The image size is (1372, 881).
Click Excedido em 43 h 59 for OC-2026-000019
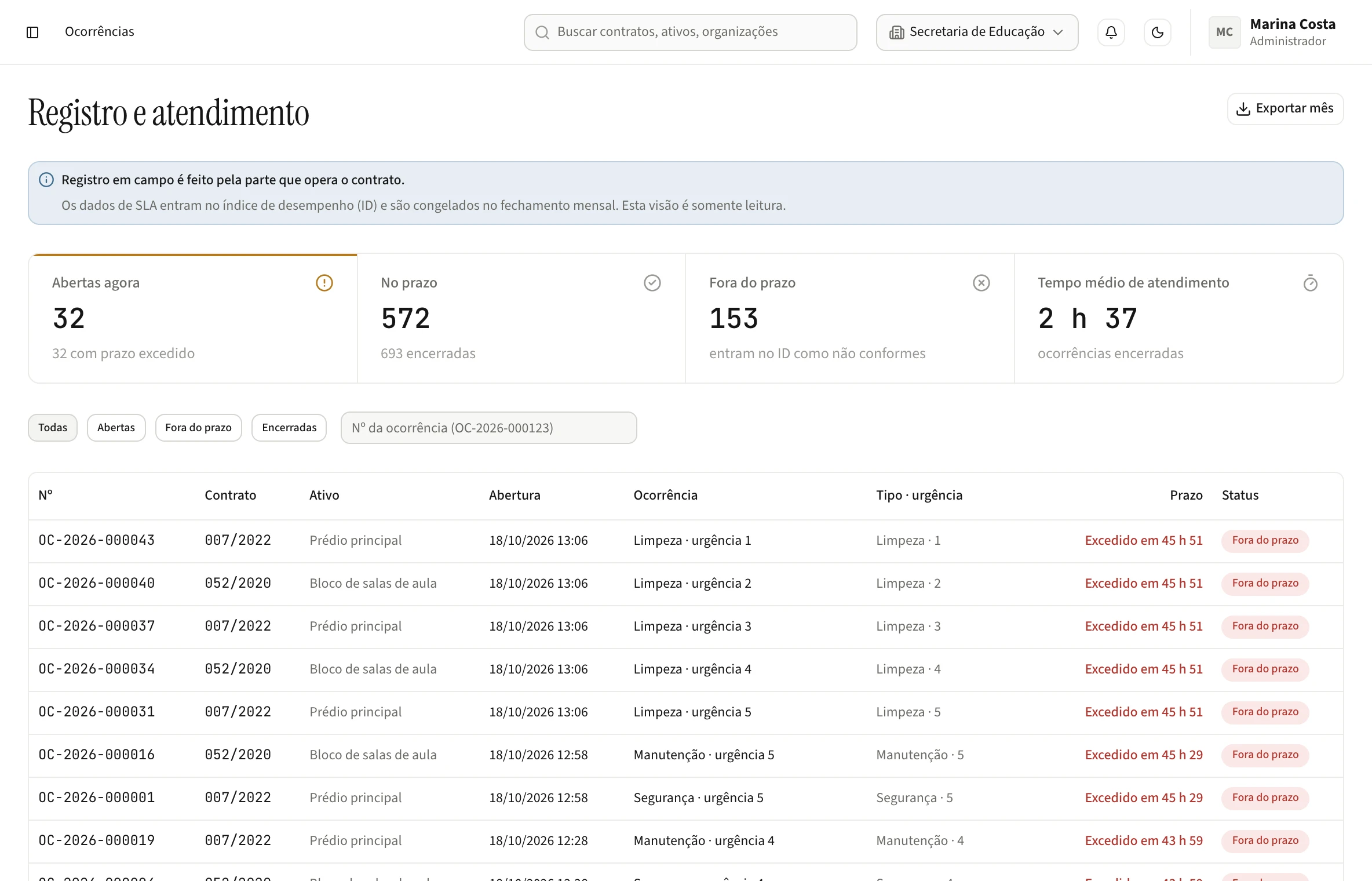click(x=1144, y=840)
